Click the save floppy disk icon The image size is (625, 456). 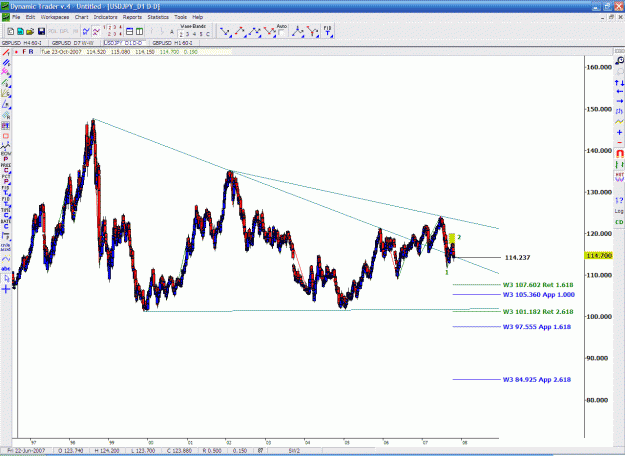[x=41, y=31]
